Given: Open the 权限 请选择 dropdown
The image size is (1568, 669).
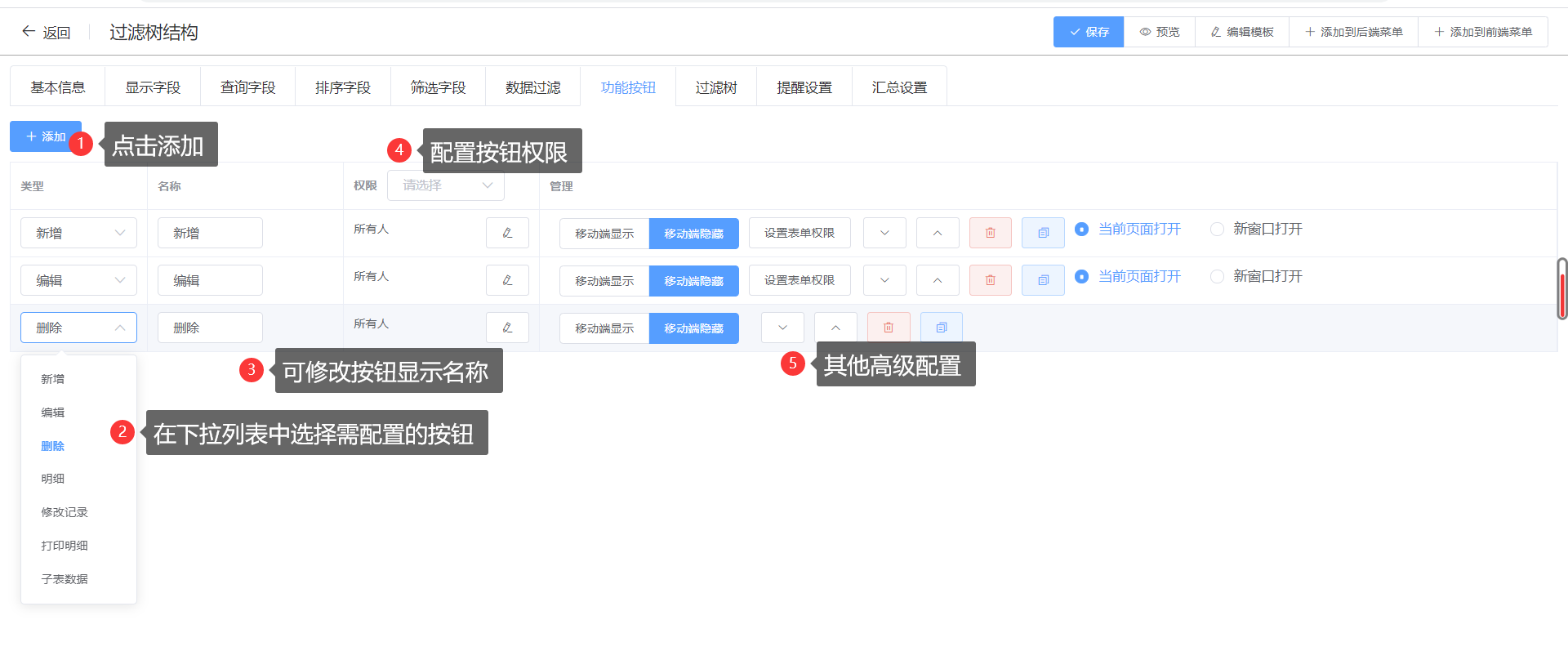Looking at the screenshot, I should [446, 185].
